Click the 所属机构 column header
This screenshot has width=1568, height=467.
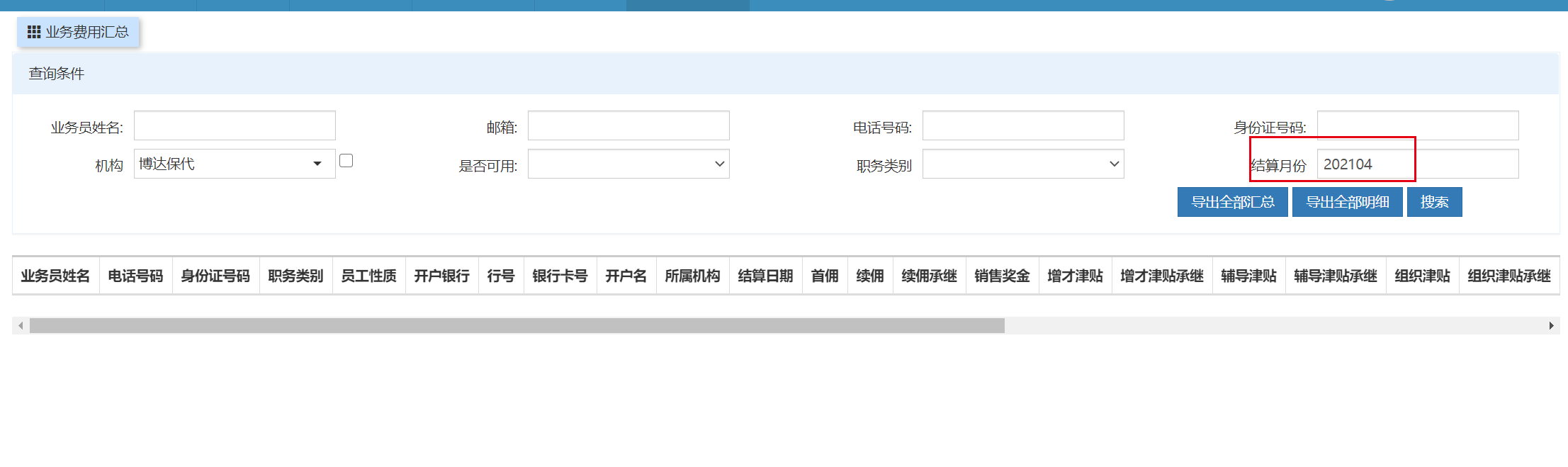click(693, 276)
